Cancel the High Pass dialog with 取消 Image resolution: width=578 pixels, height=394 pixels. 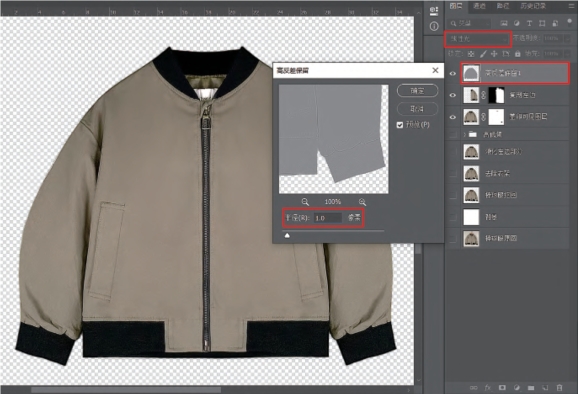417,109
